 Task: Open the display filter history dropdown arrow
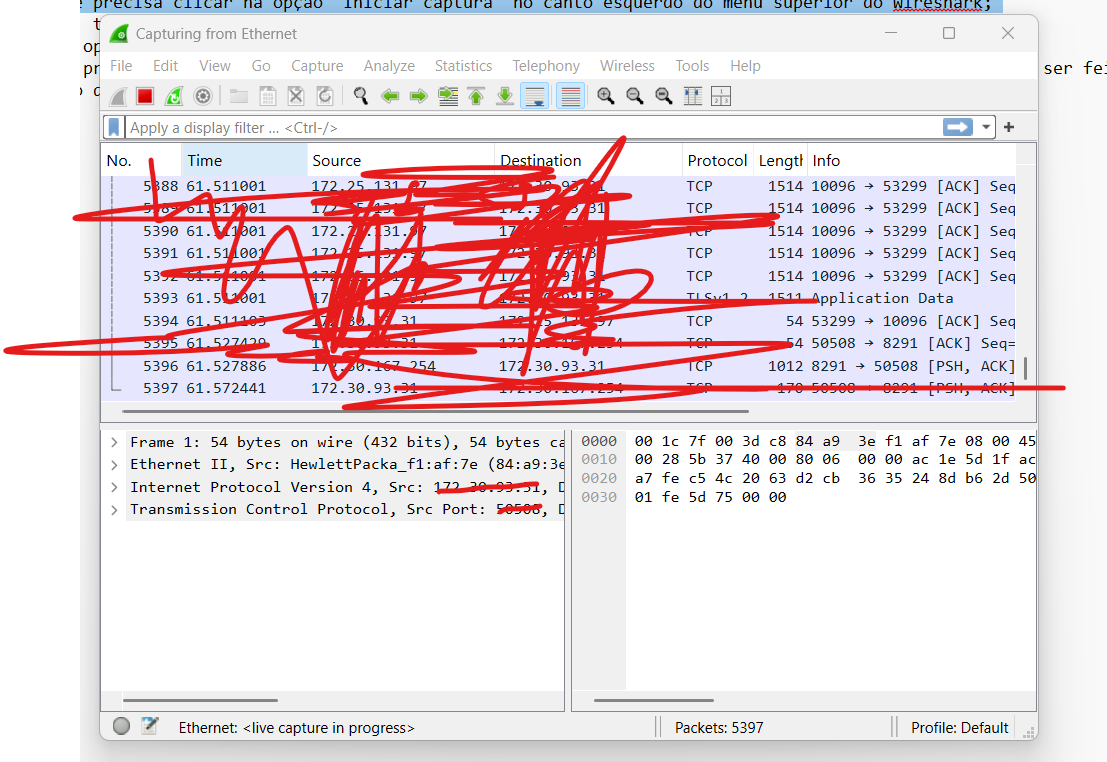986,127
